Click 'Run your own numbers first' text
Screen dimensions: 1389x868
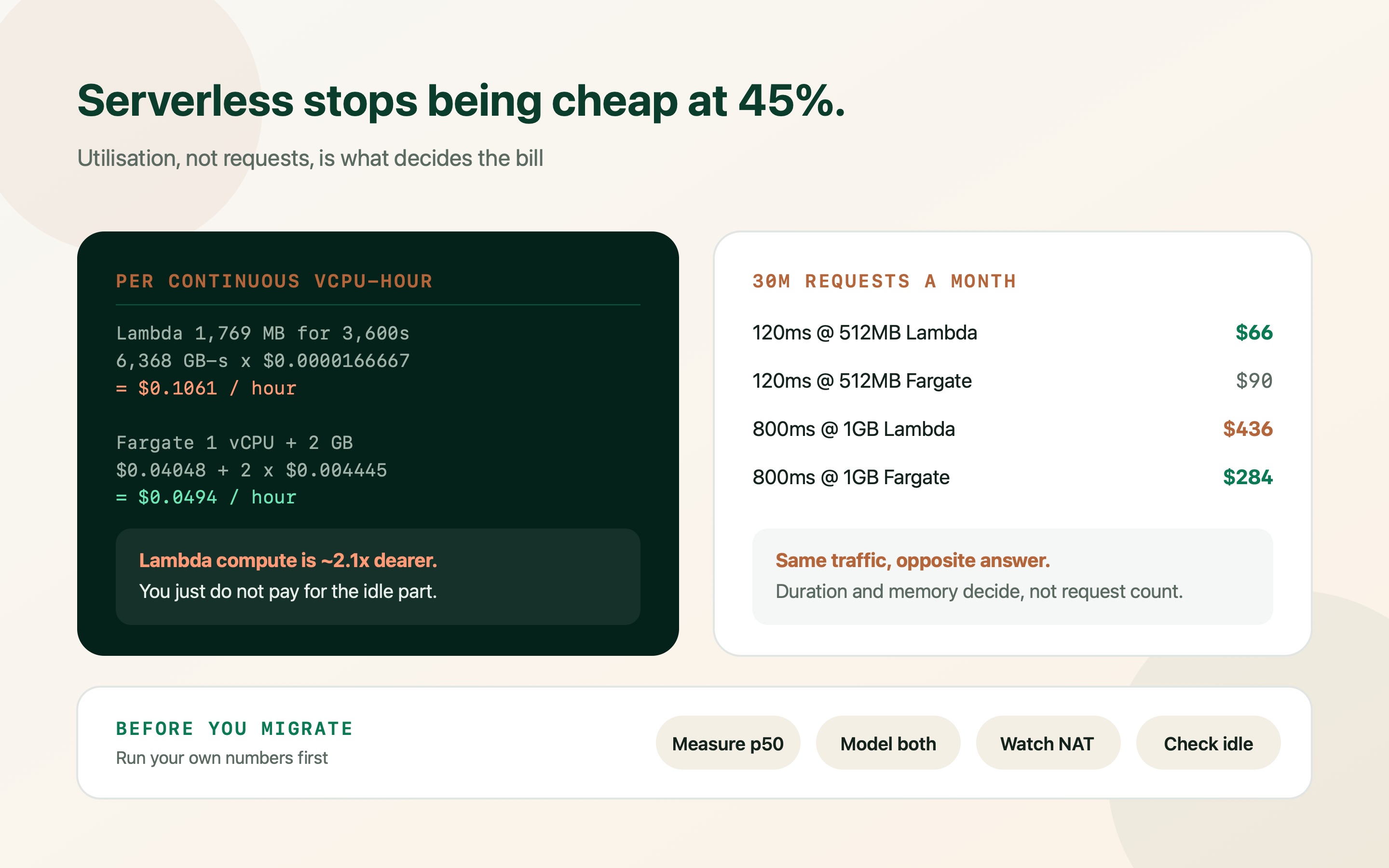pyautogui.click(x=222, y=758)
